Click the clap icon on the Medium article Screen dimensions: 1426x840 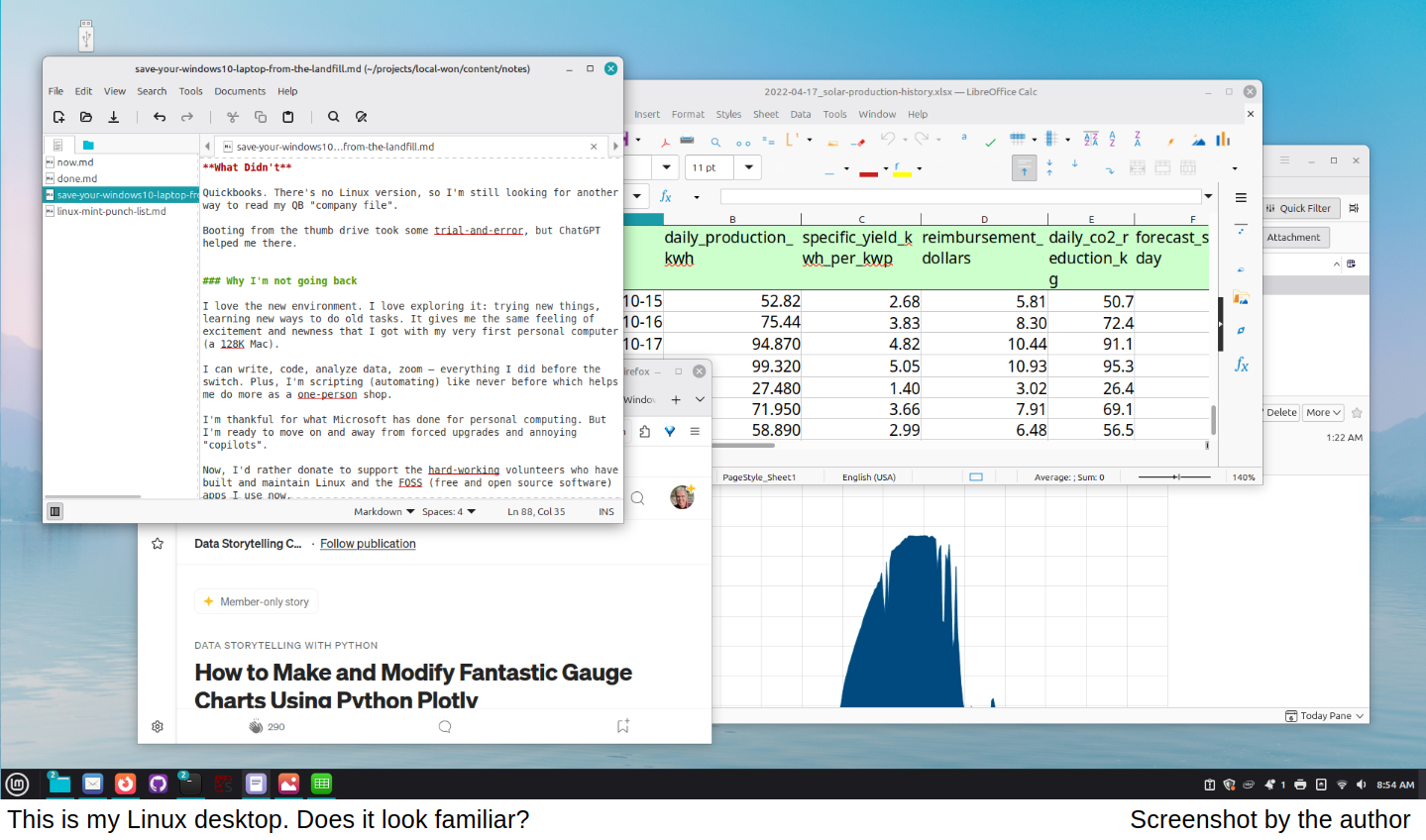point(256,727)
